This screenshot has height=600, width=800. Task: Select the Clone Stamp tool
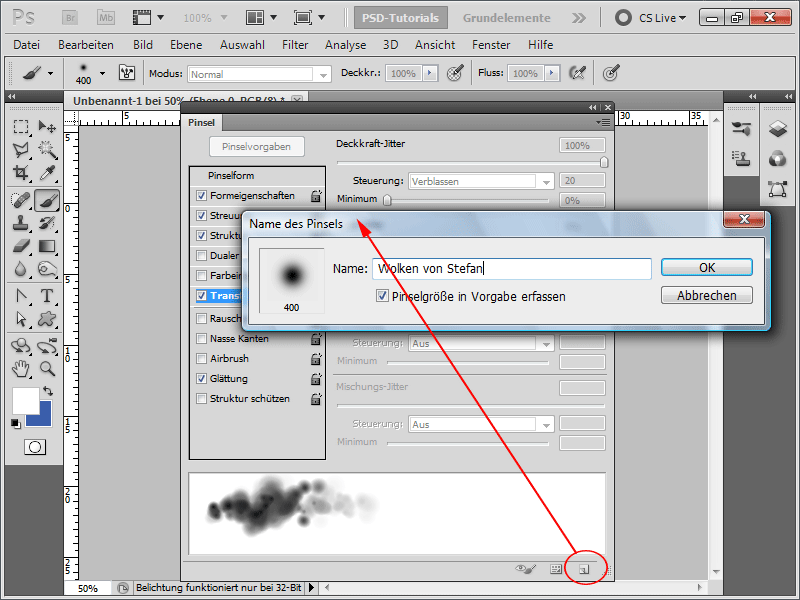(x=20, y=223)
